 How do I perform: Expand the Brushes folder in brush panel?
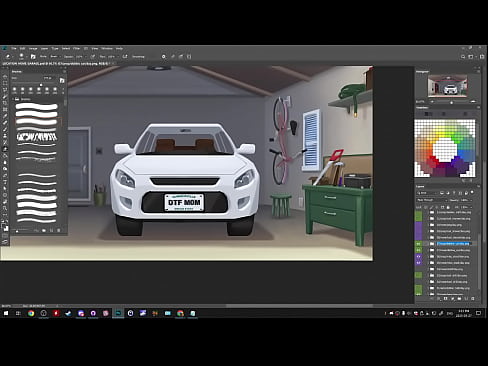(14, 99)
